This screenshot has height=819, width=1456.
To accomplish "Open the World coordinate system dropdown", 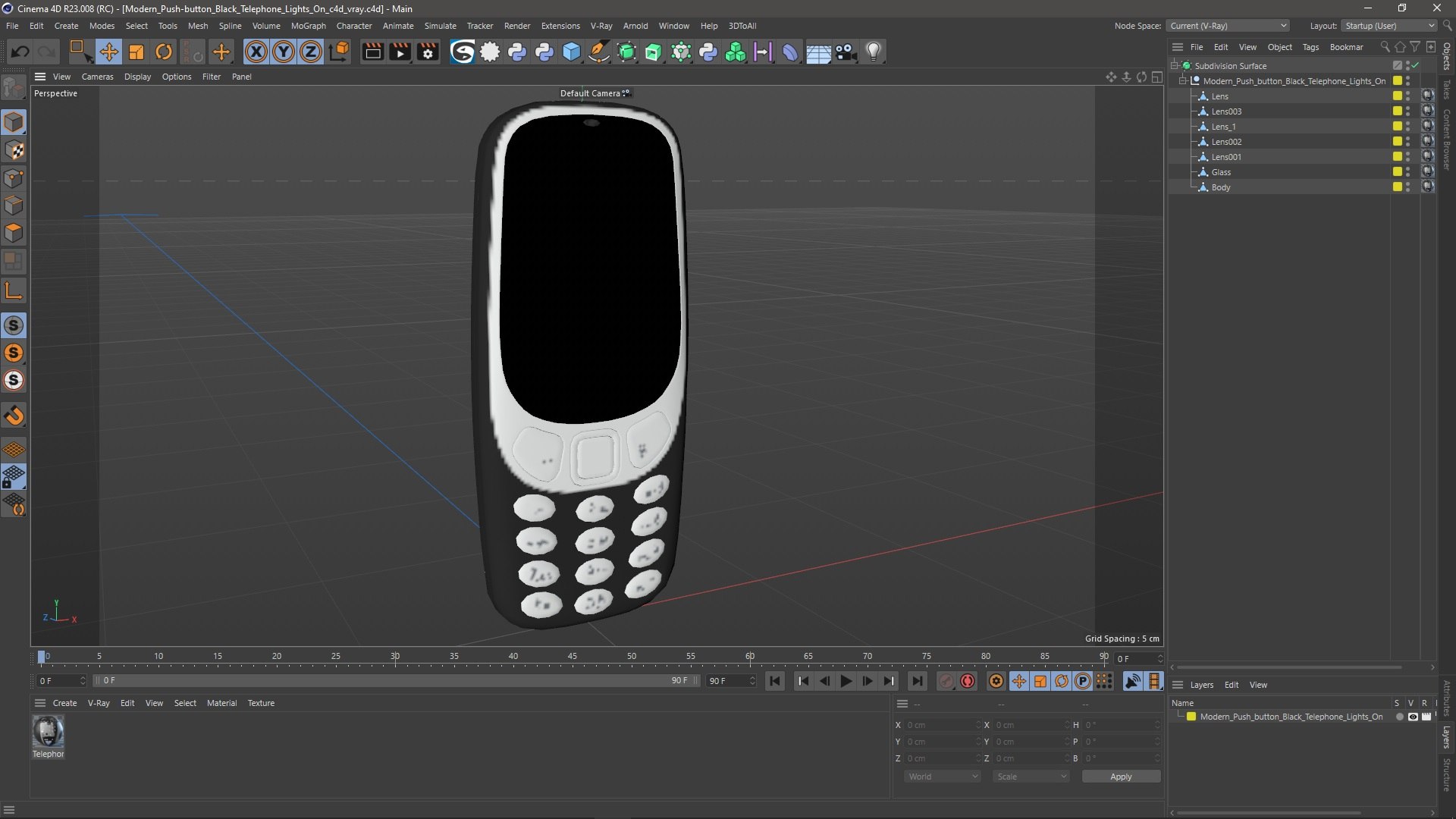I will [943, 777].
